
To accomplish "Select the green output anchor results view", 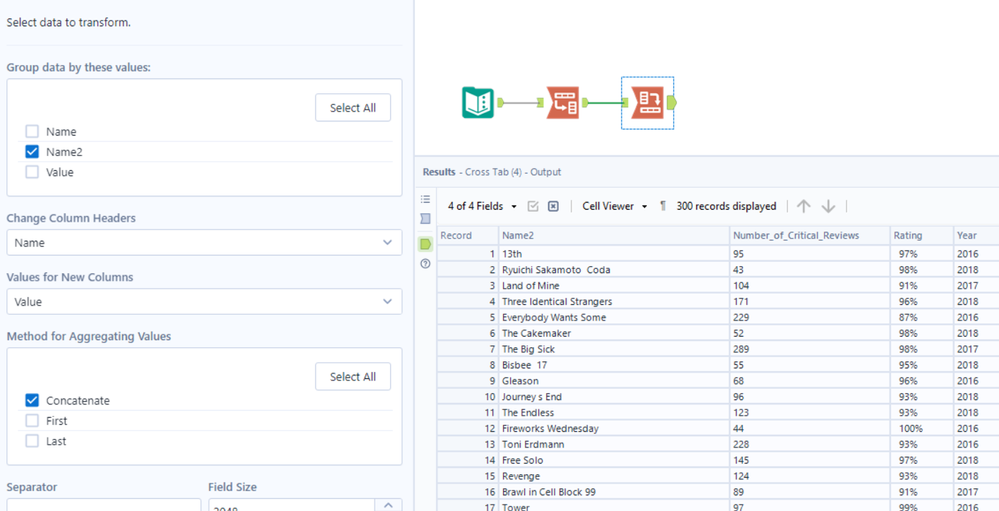I will (426, 243).
